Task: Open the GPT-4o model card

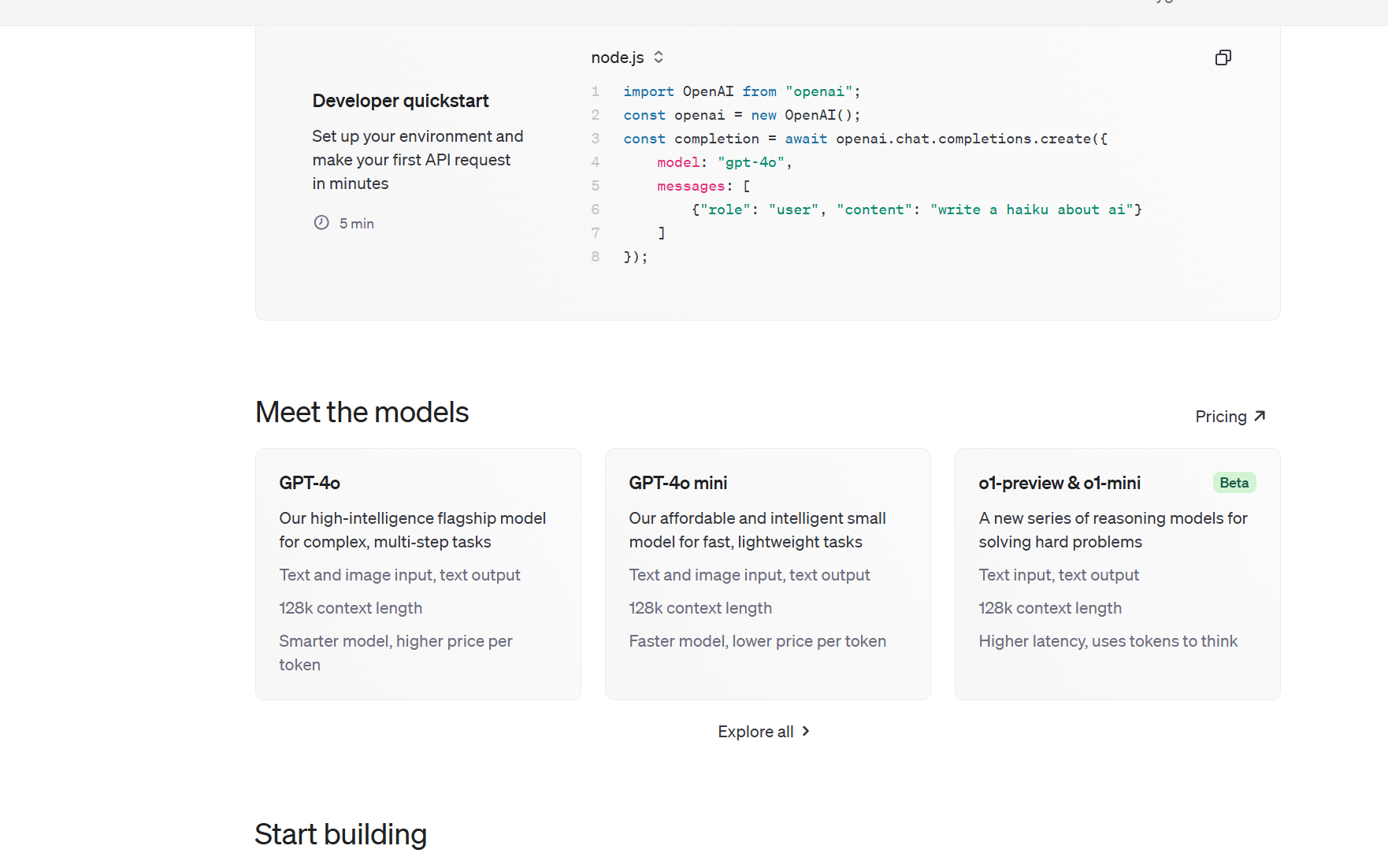Action: pyautogui.click(x=418, y=574)
